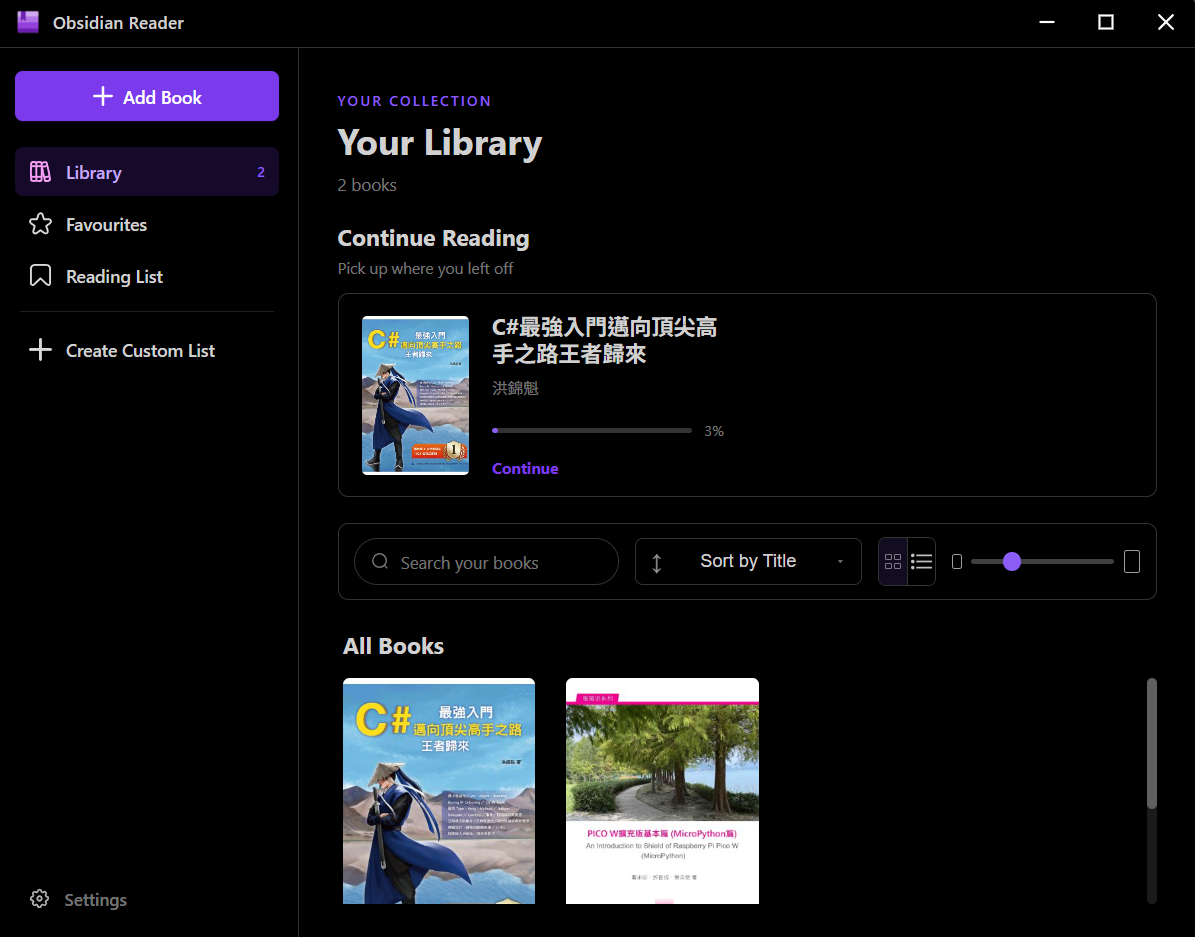Screen dimensions: 1195x937
Task: Click the Obsidian Reader app logo
Action: coord(27,22)
